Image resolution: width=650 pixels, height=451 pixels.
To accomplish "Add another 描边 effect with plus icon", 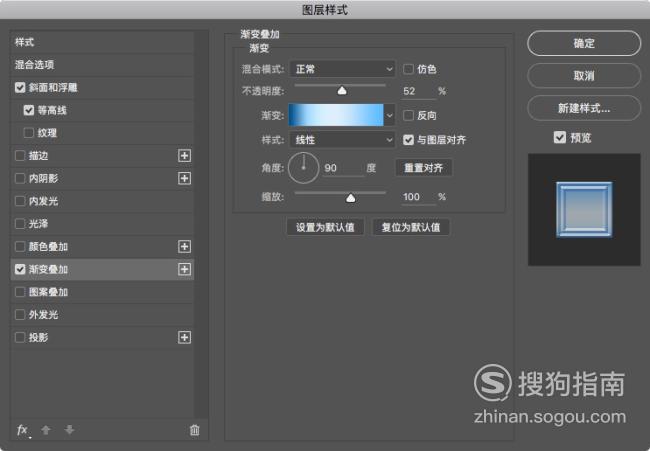I will [184, 156].
